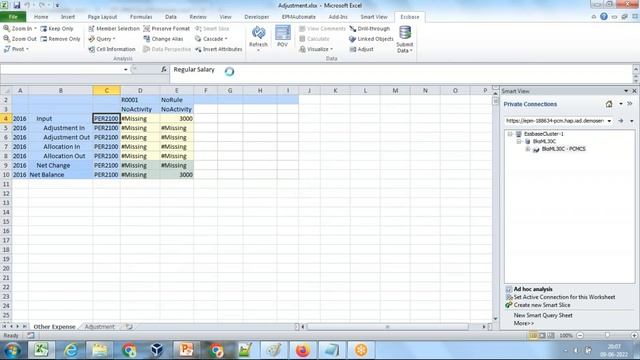Open the File tab
Image resolution: width=640 pixels, height=360 pixels.
13,17
